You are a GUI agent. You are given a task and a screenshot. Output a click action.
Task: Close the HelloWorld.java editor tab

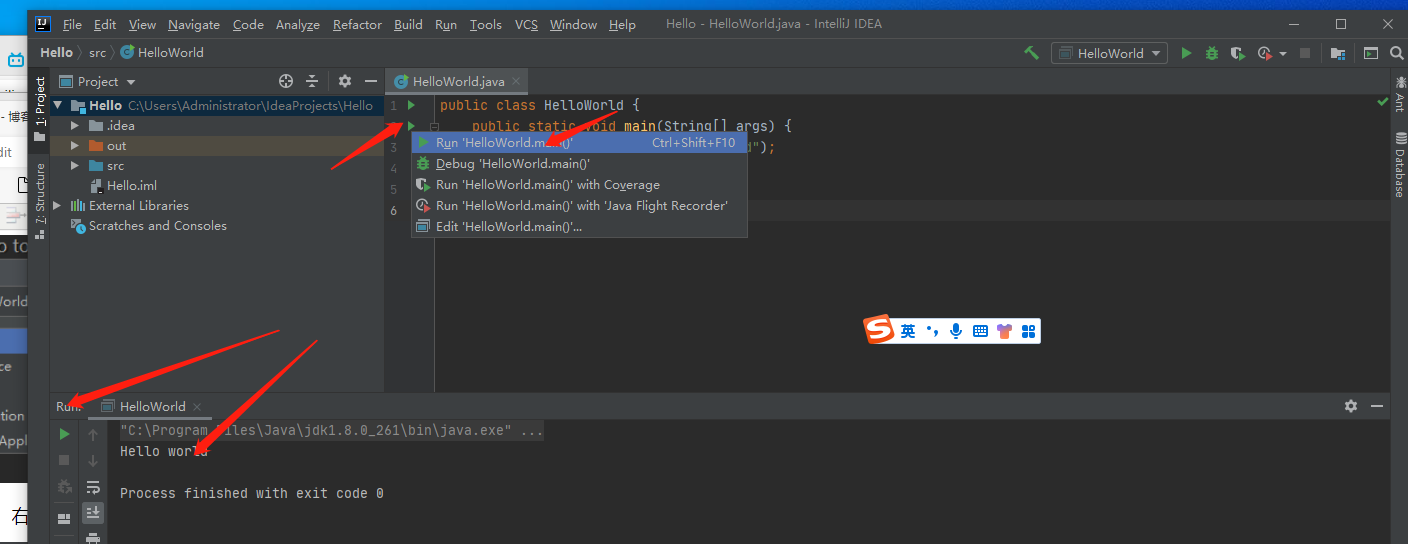tap(516, 81)
